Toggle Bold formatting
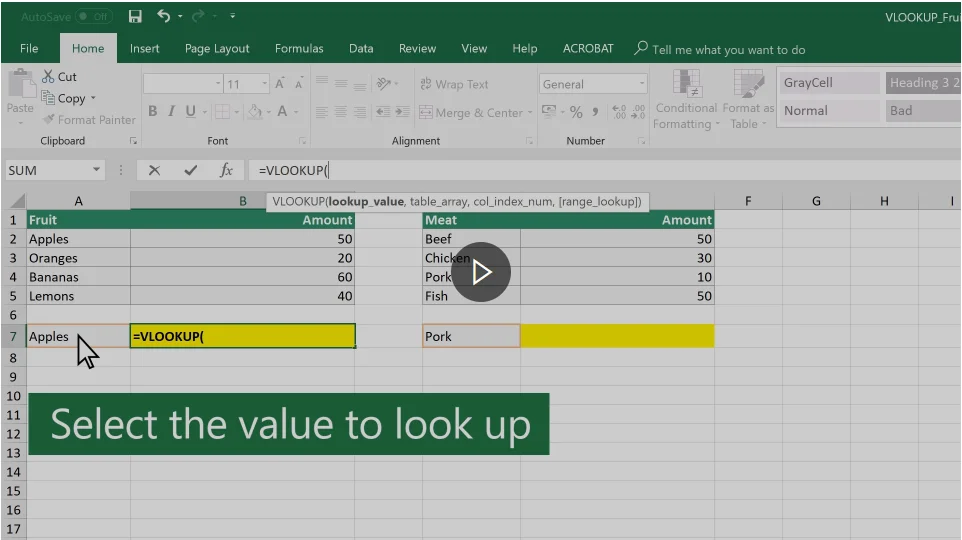 coord(153,111)
